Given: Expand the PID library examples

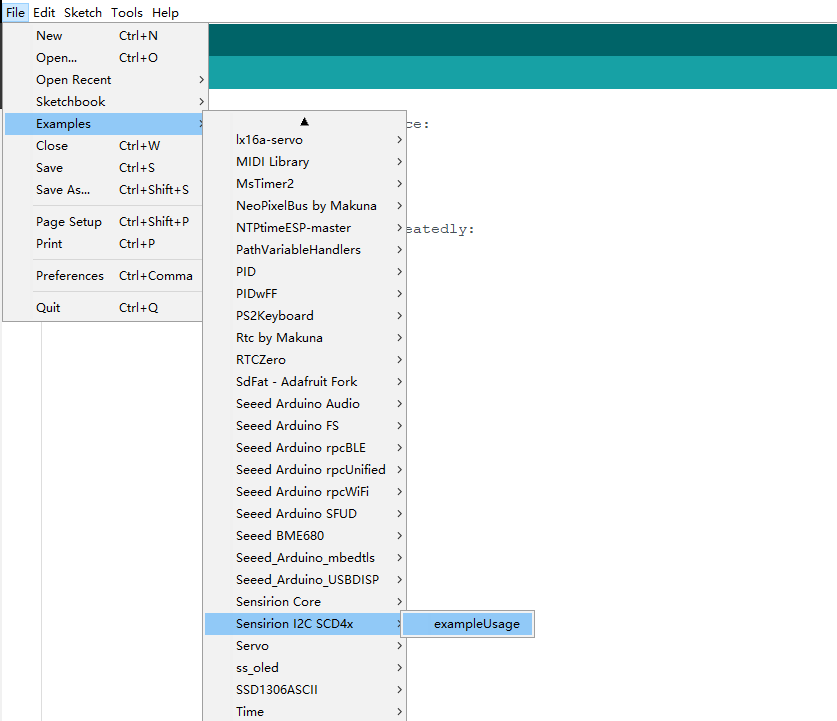Looking at the screenshot, I should click(305, 272).
